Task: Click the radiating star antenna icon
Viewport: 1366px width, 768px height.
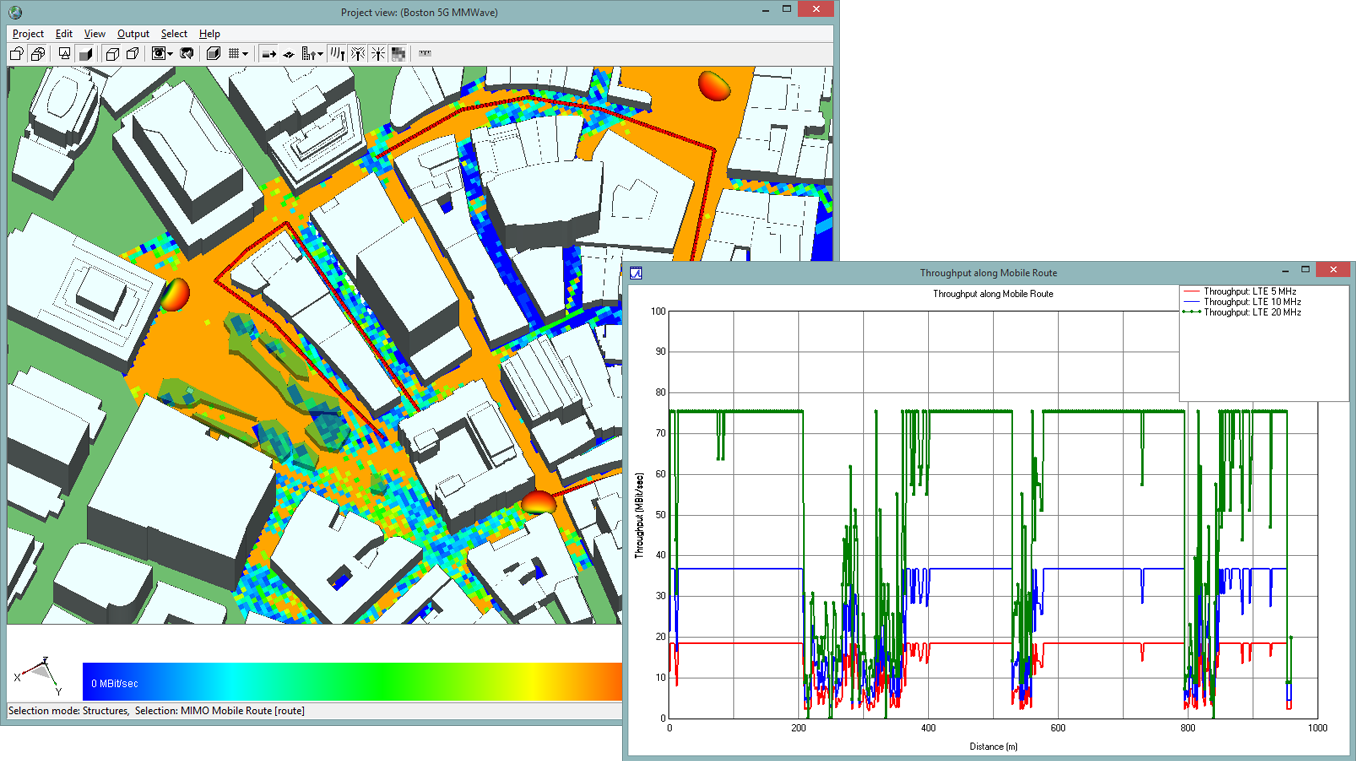Action: 378,54
